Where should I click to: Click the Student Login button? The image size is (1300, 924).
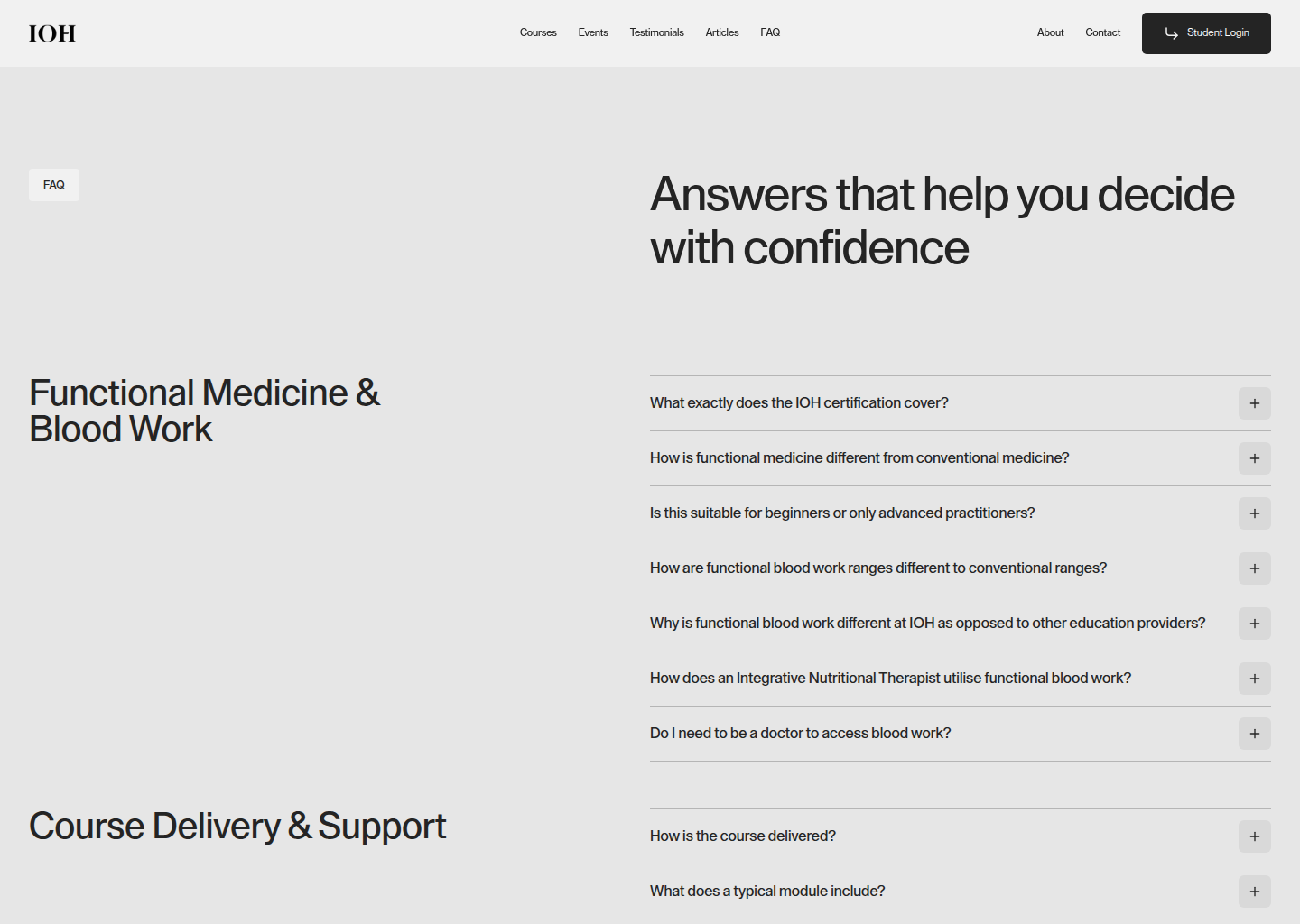point(1206,33)
